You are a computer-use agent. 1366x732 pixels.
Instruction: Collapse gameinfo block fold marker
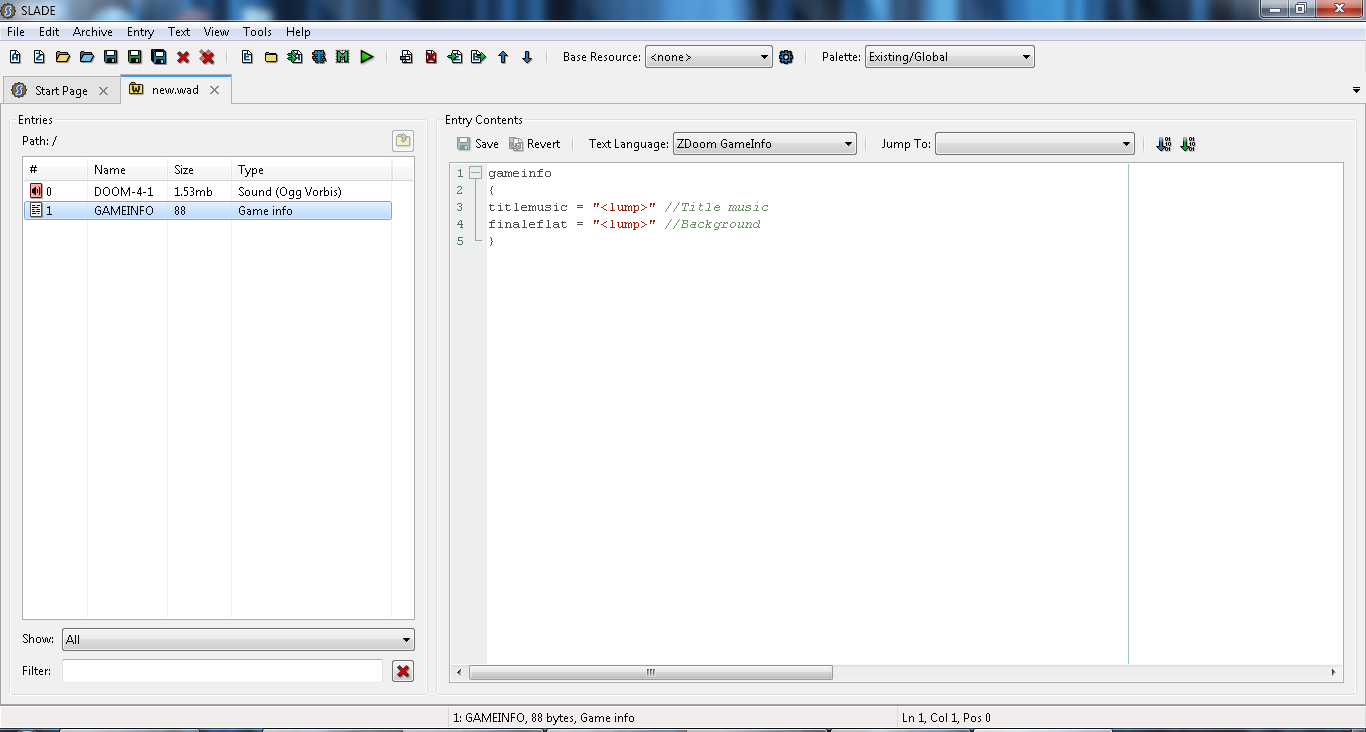475,173
